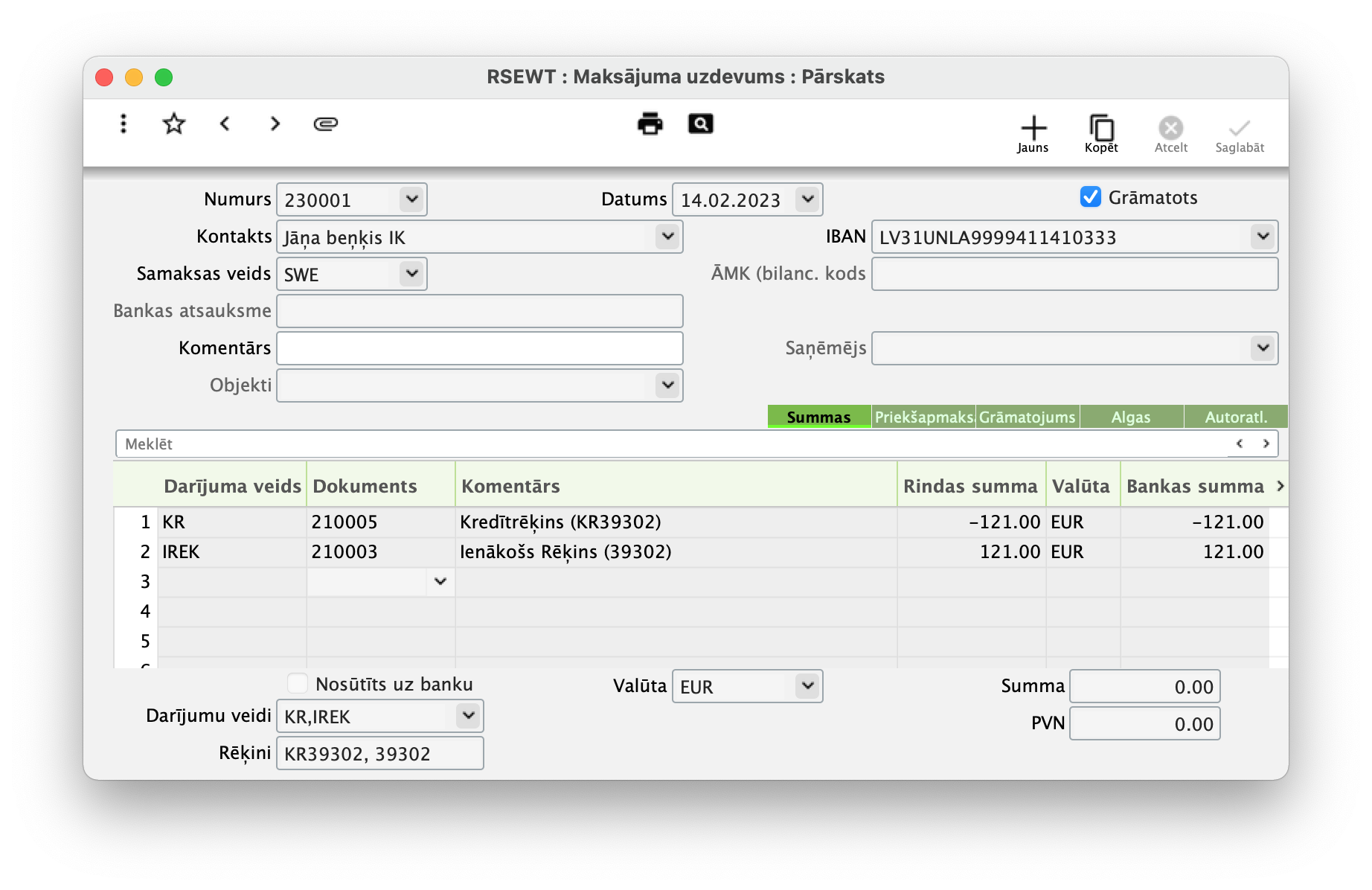The height and width of the screenshot is (890, 1372).
Task: Select row 1 KR transaction cell
Action: (232, 522)
